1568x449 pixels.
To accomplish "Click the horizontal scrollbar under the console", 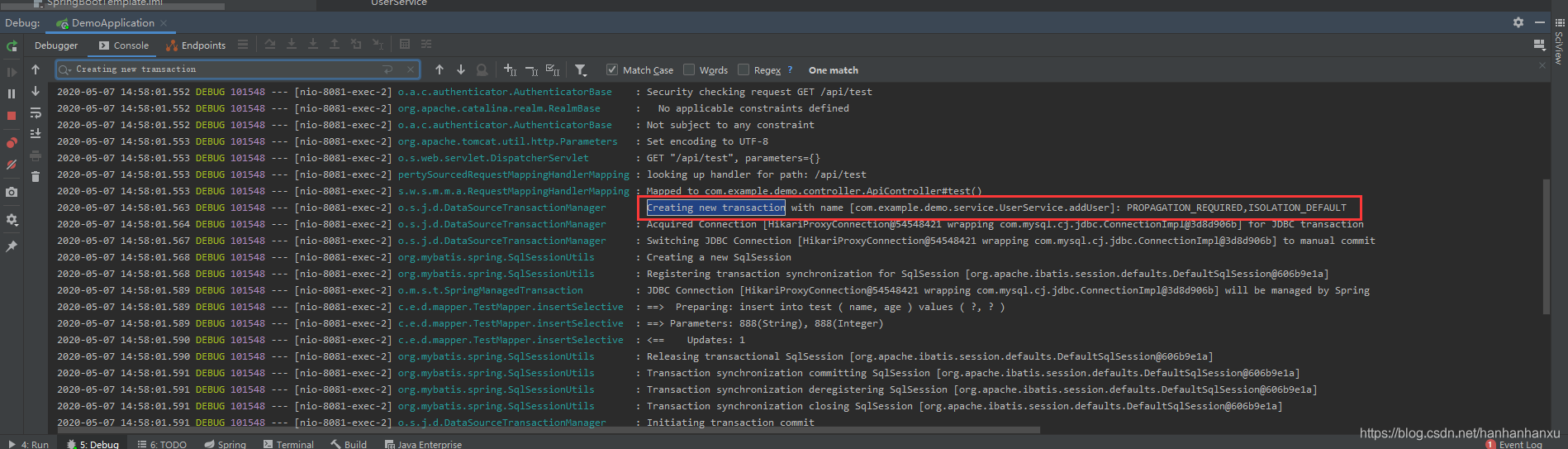I will (578, 430).
